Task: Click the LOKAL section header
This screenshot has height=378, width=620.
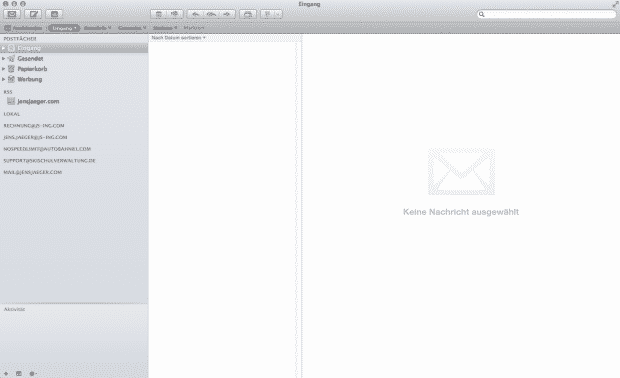Action: [11, 114]
